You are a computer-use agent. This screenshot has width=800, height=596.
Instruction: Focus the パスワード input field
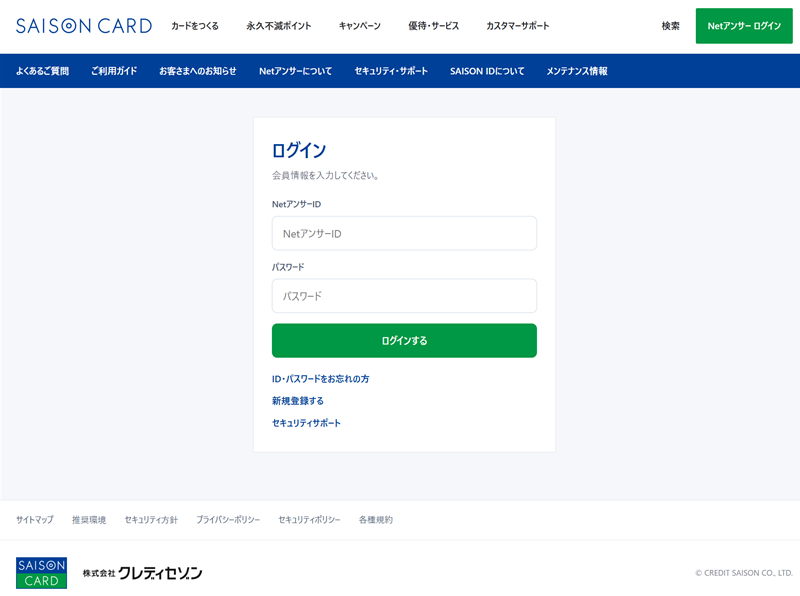pos(404,295)
